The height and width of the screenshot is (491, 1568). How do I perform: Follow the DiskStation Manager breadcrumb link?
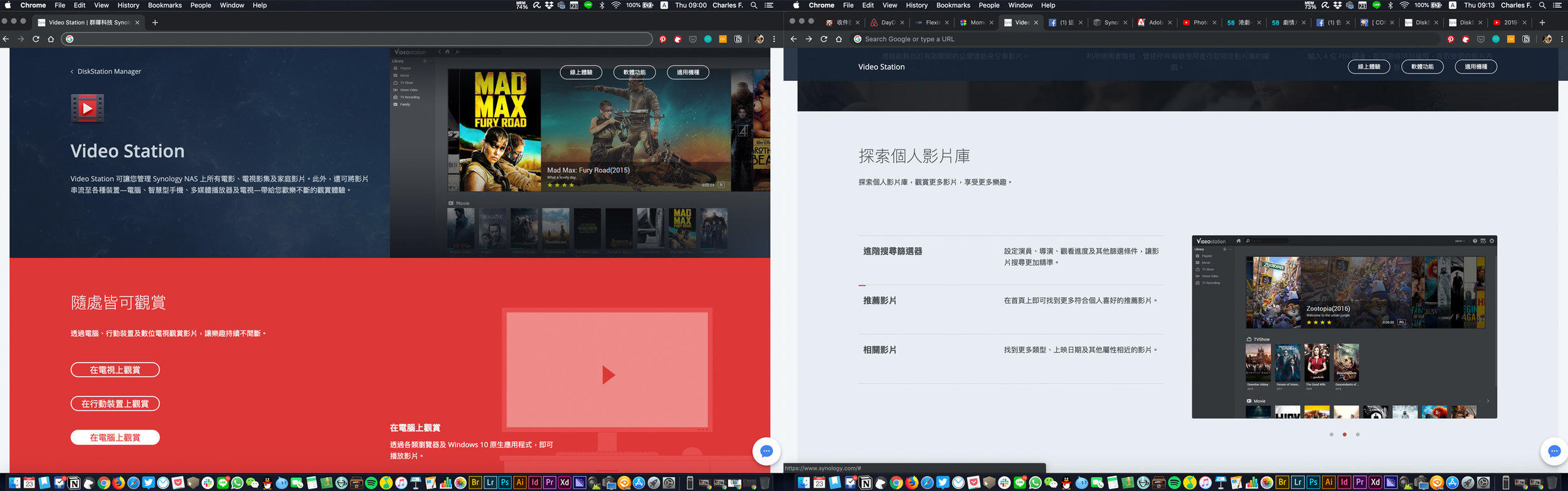[106, 71]
